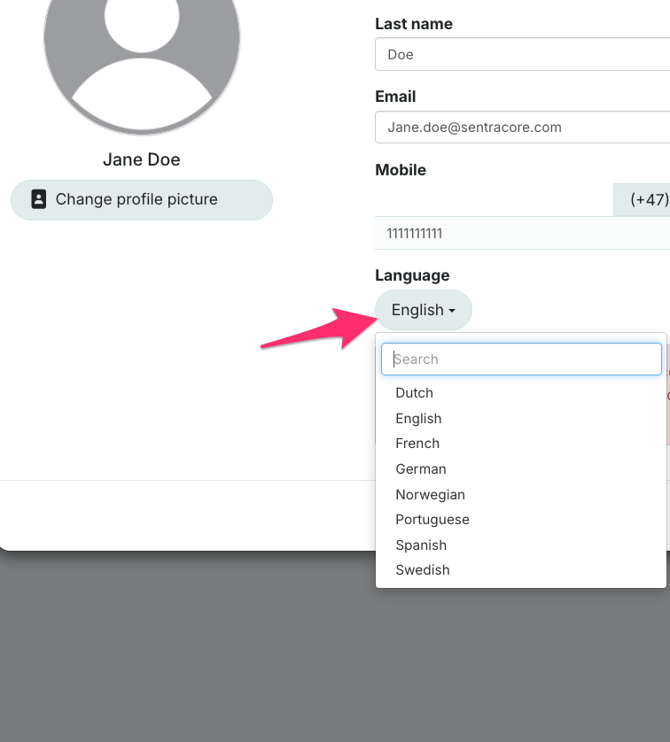
Task: Pick German in the dropdown list
Action: (420, 469)
